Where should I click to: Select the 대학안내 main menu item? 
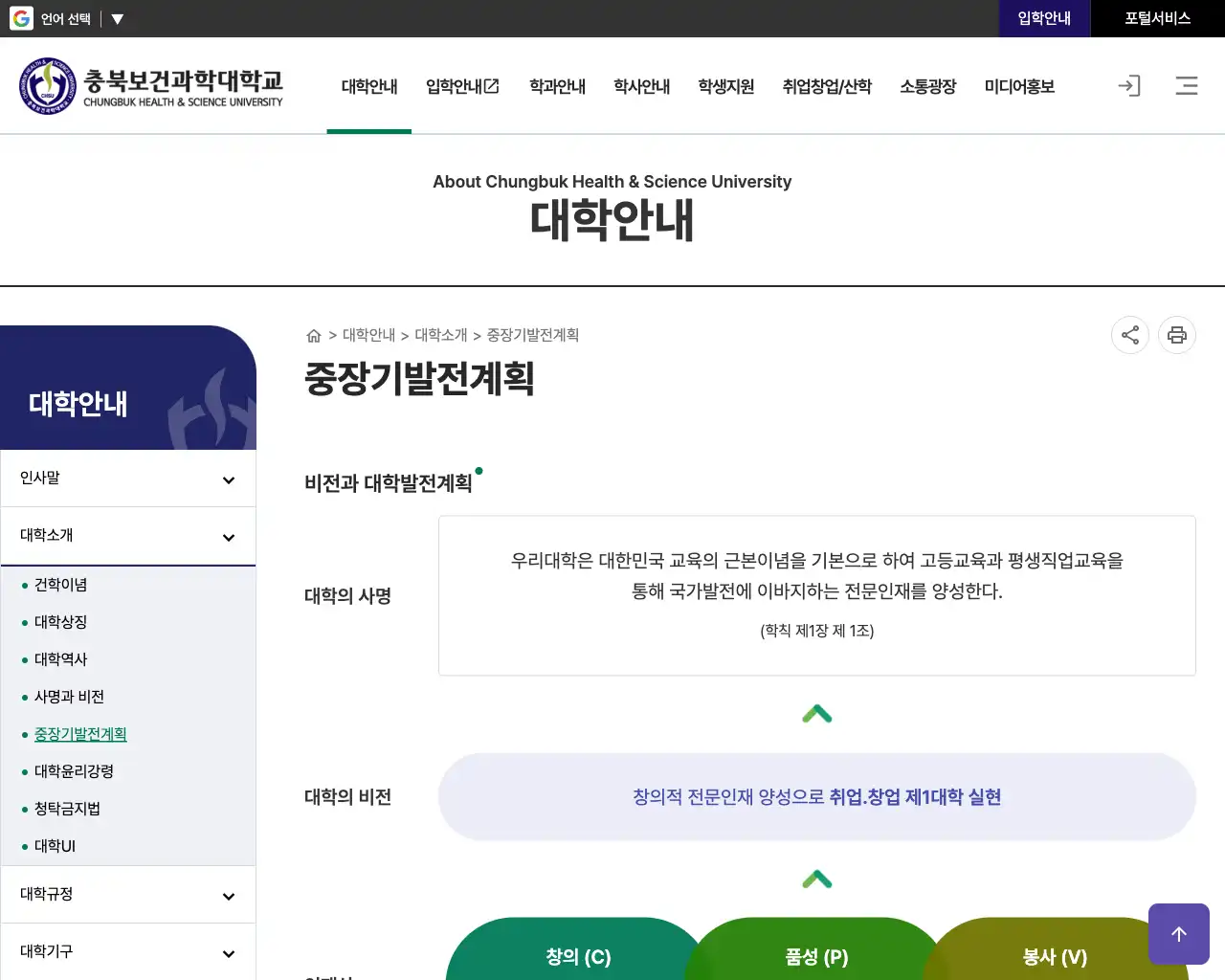369,86
